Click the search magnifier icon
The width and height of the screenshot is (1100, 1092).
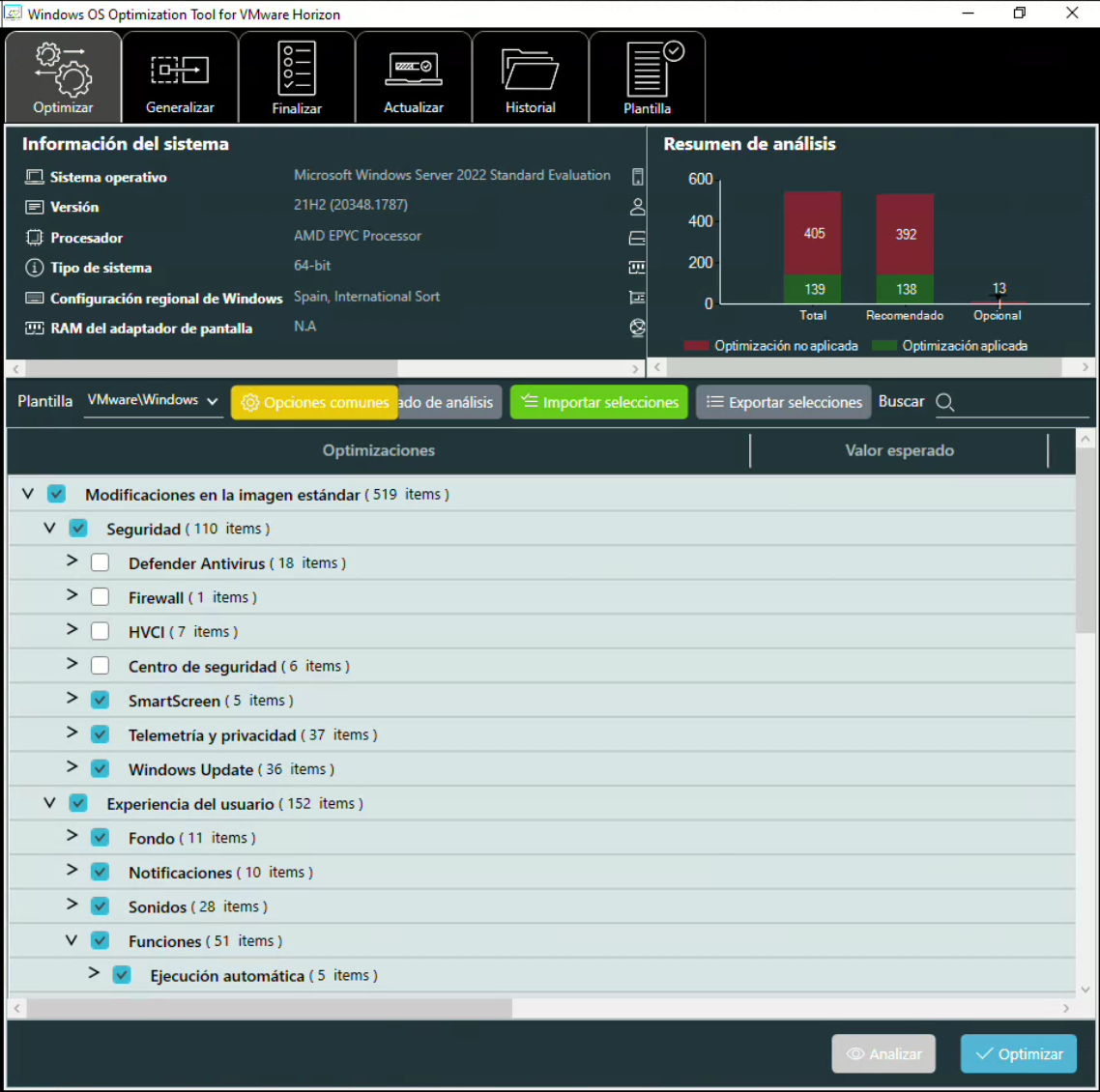click(945, 402)
